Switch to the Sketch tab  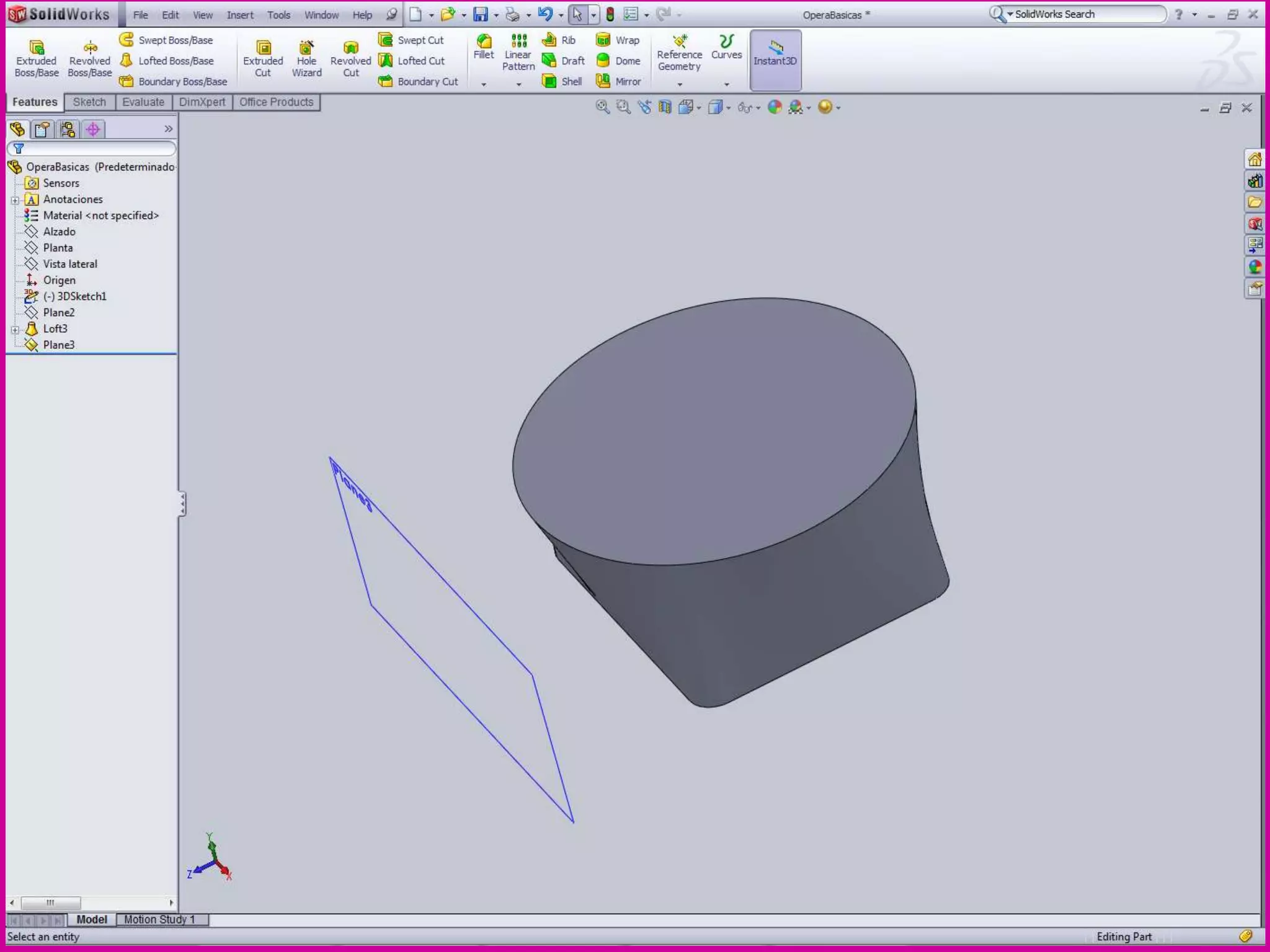(x=89, y=102)
